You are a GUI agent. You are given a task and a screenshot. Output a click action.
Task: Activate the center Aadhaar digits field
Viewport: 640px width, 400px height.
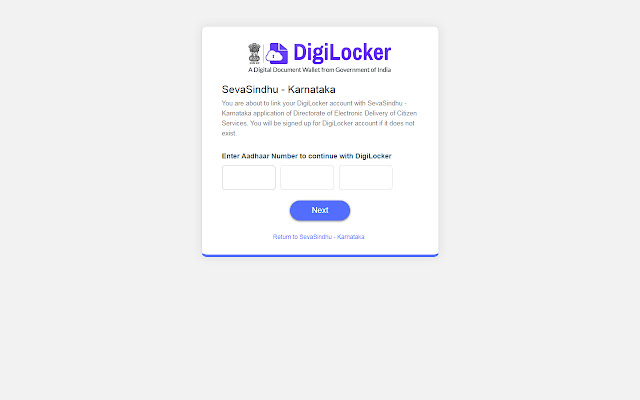point(307,178)
